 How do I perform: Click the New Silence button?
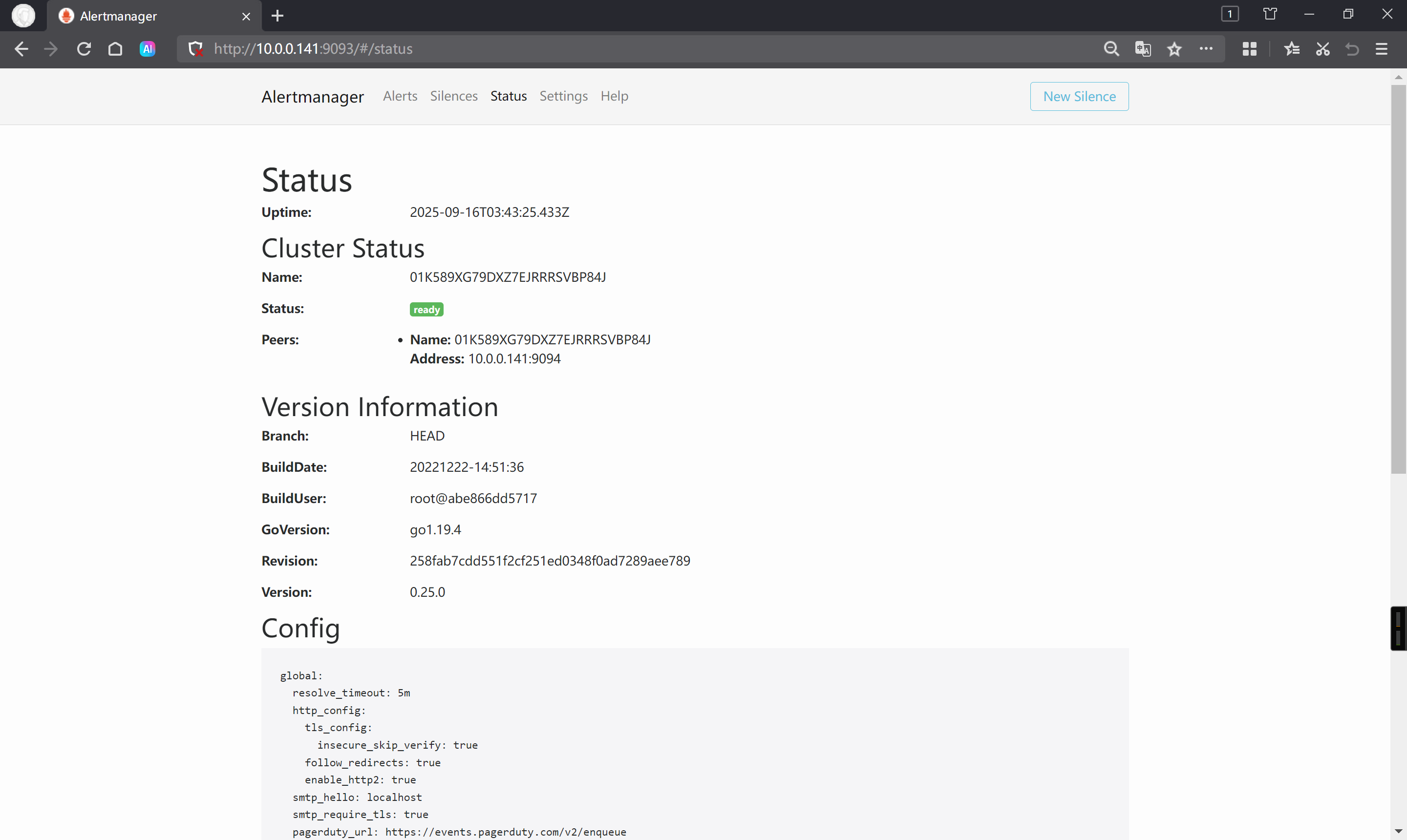(1079, 96)
